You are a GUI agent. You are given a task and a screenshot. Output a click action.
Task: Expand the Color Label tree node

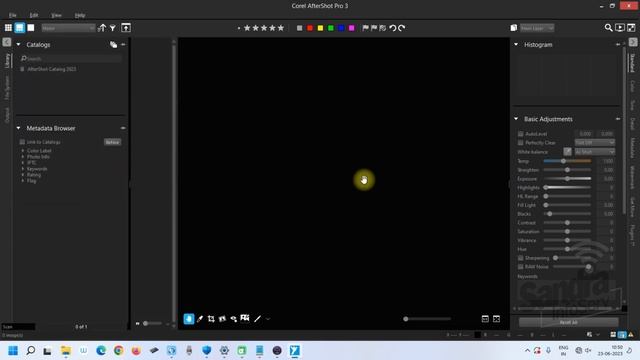tap(23, 151)
